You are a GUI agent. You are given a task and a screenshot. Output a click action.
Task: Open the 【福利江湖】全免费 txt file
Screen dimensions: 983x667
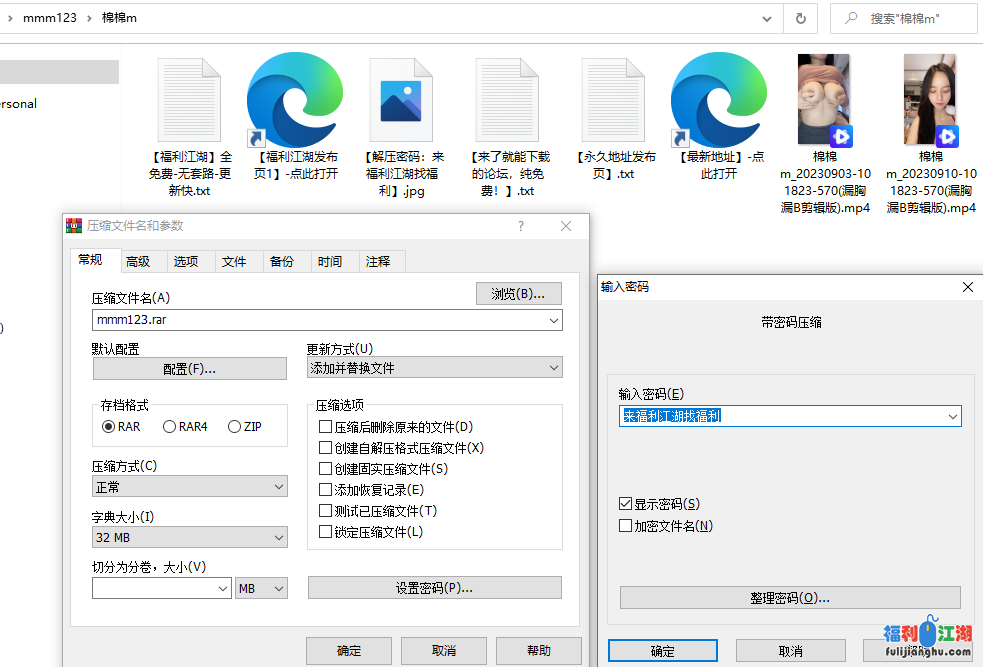click(x=188, y=99)
